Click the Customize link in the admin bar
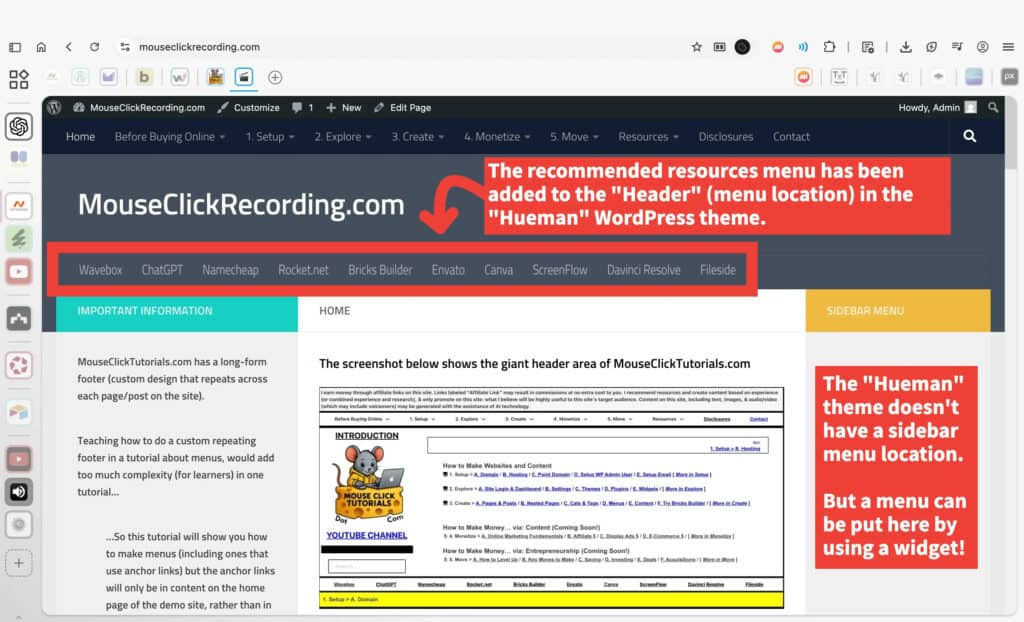Screen dimensions: 1024x622 pos(248,107)
